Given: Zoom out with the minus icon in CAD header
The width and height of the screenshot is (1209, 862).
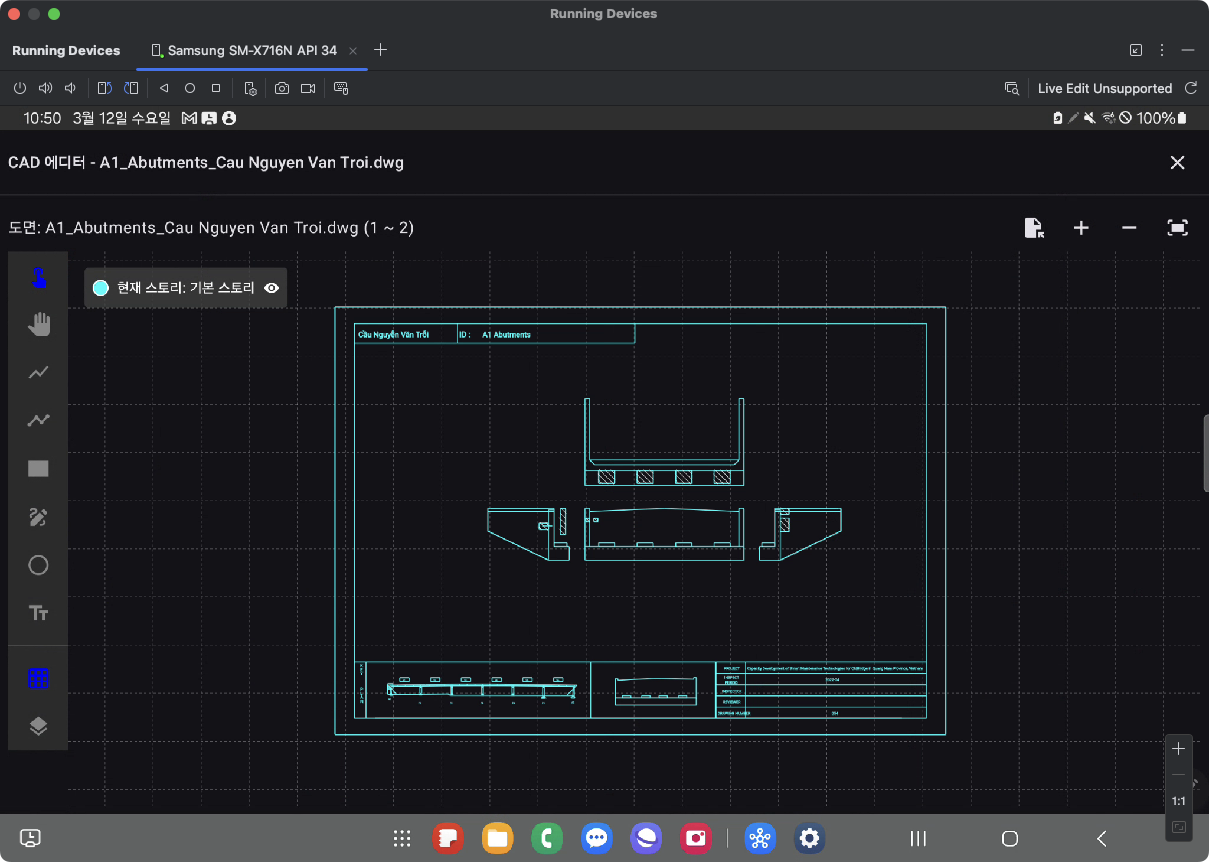Looking at the screenshot, I should (1129, 228).
